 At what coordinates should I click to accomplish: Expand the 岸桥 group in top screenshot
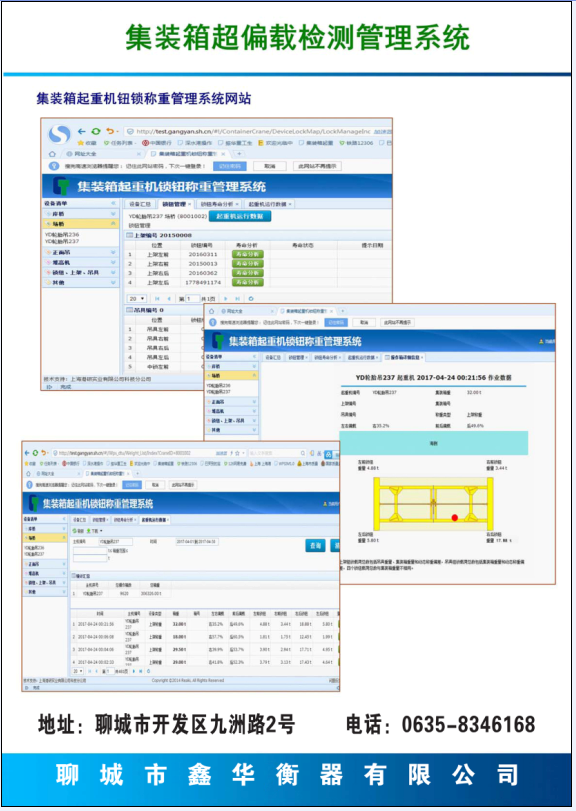tap(81, 214)
